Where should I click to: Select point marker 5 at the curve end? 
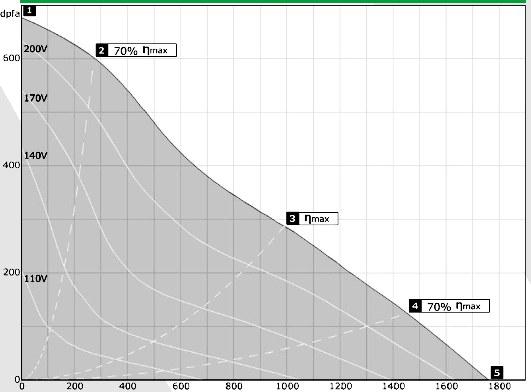point(497,373)
